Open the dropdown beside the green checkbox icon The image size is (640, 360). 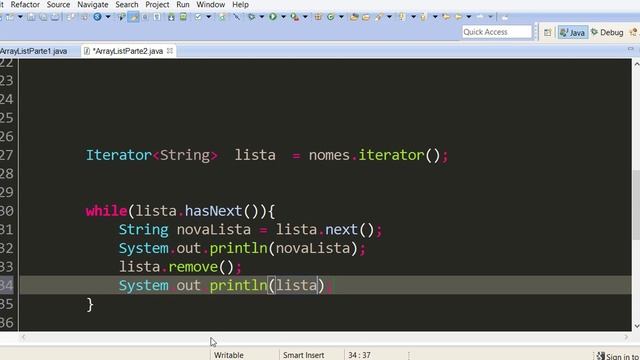click(209, 17)
